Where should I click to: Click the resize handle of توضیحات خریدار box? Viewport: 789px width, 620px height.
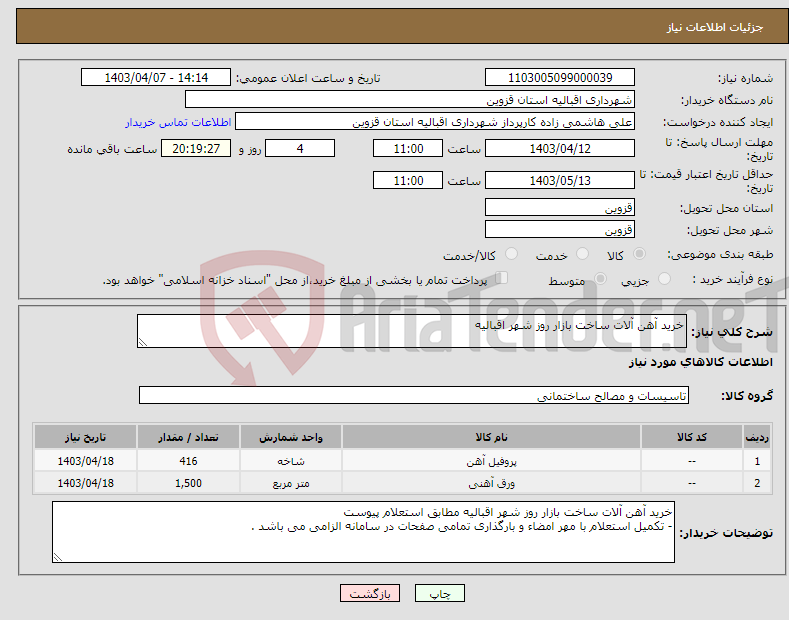pos(58,557)
